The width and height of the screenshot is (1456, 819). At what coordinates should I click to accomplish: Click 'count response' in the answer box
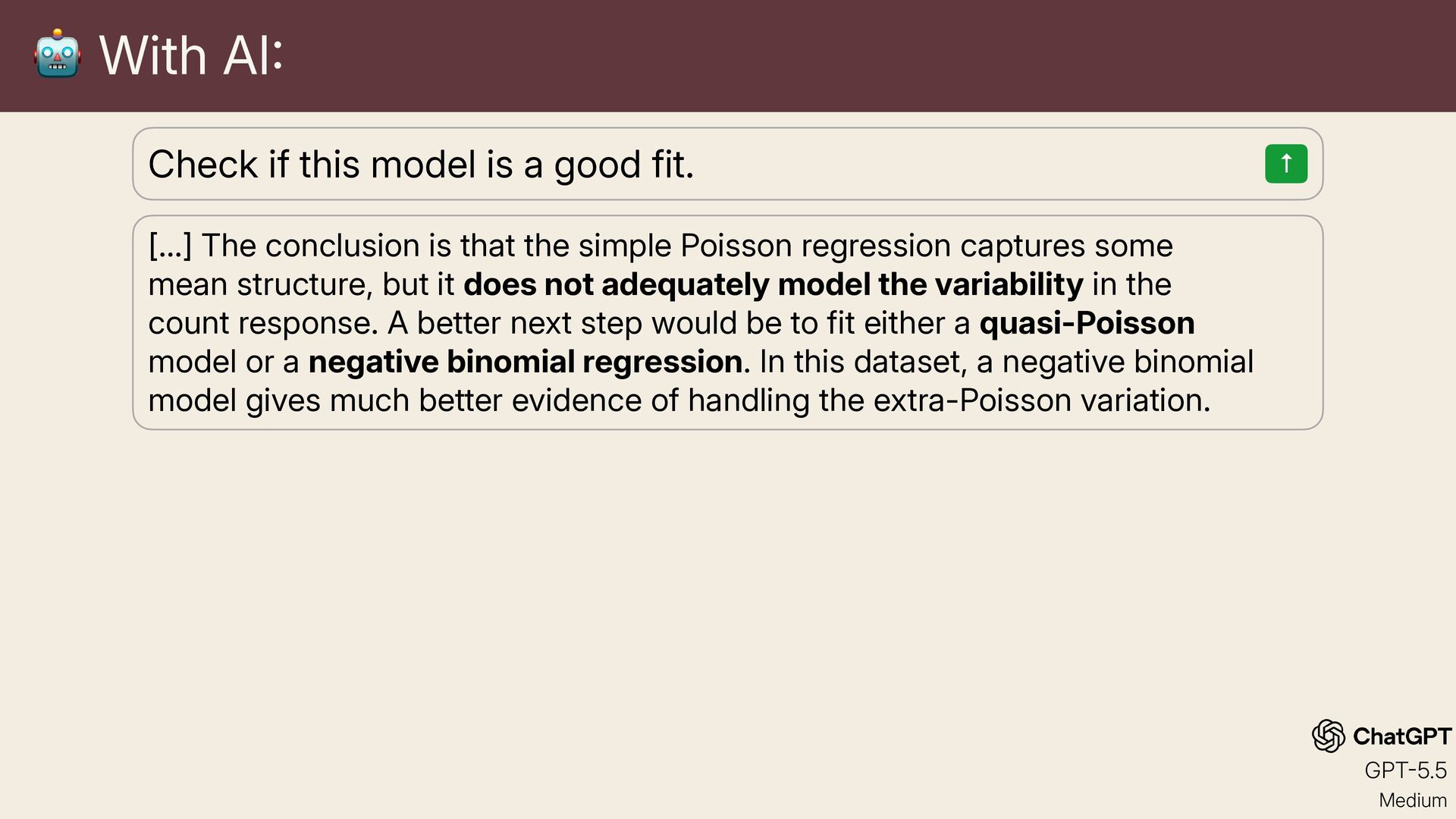click(x=259, y=324)
